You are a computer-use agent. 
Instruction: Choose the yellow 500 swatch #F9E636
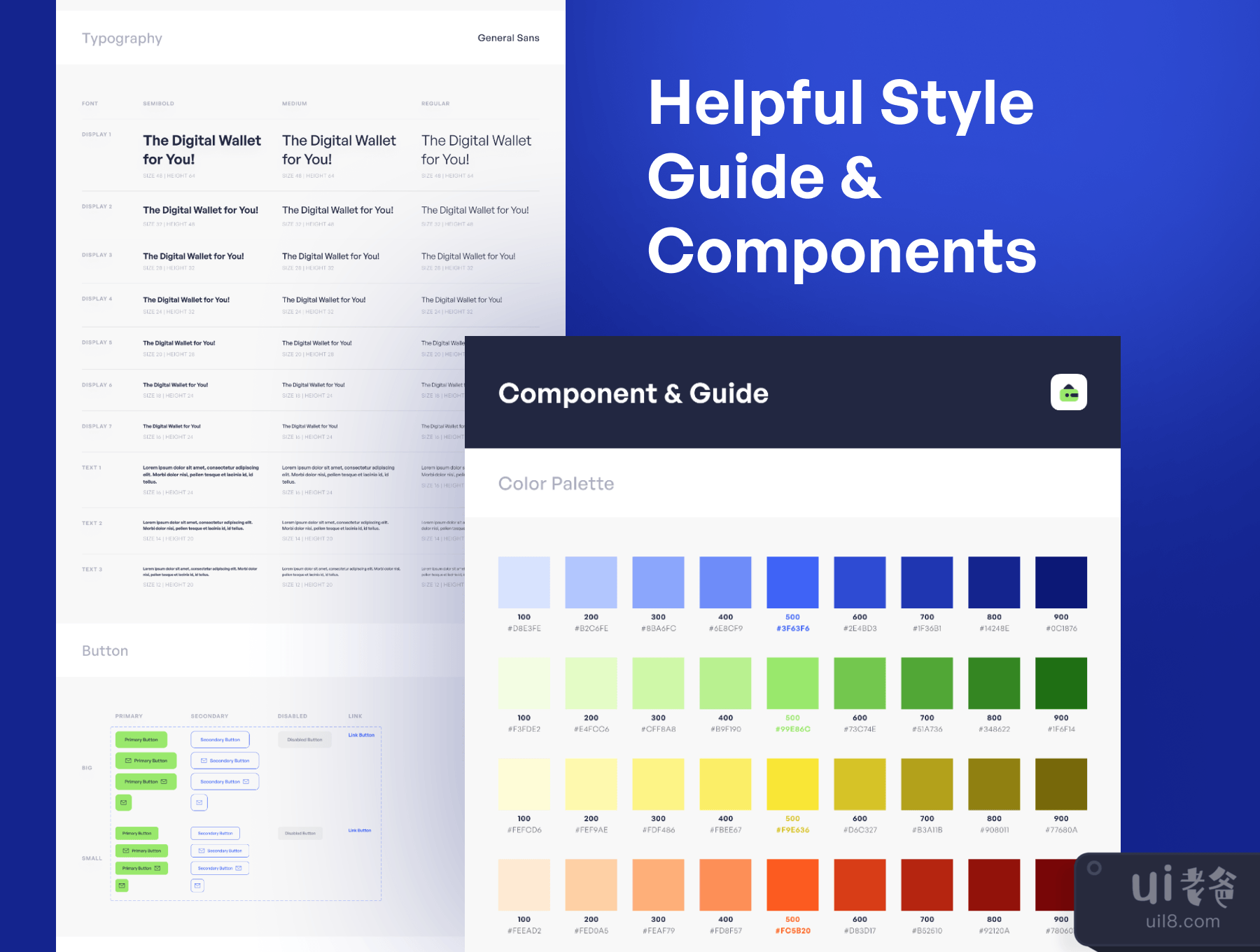pos(792,784)
